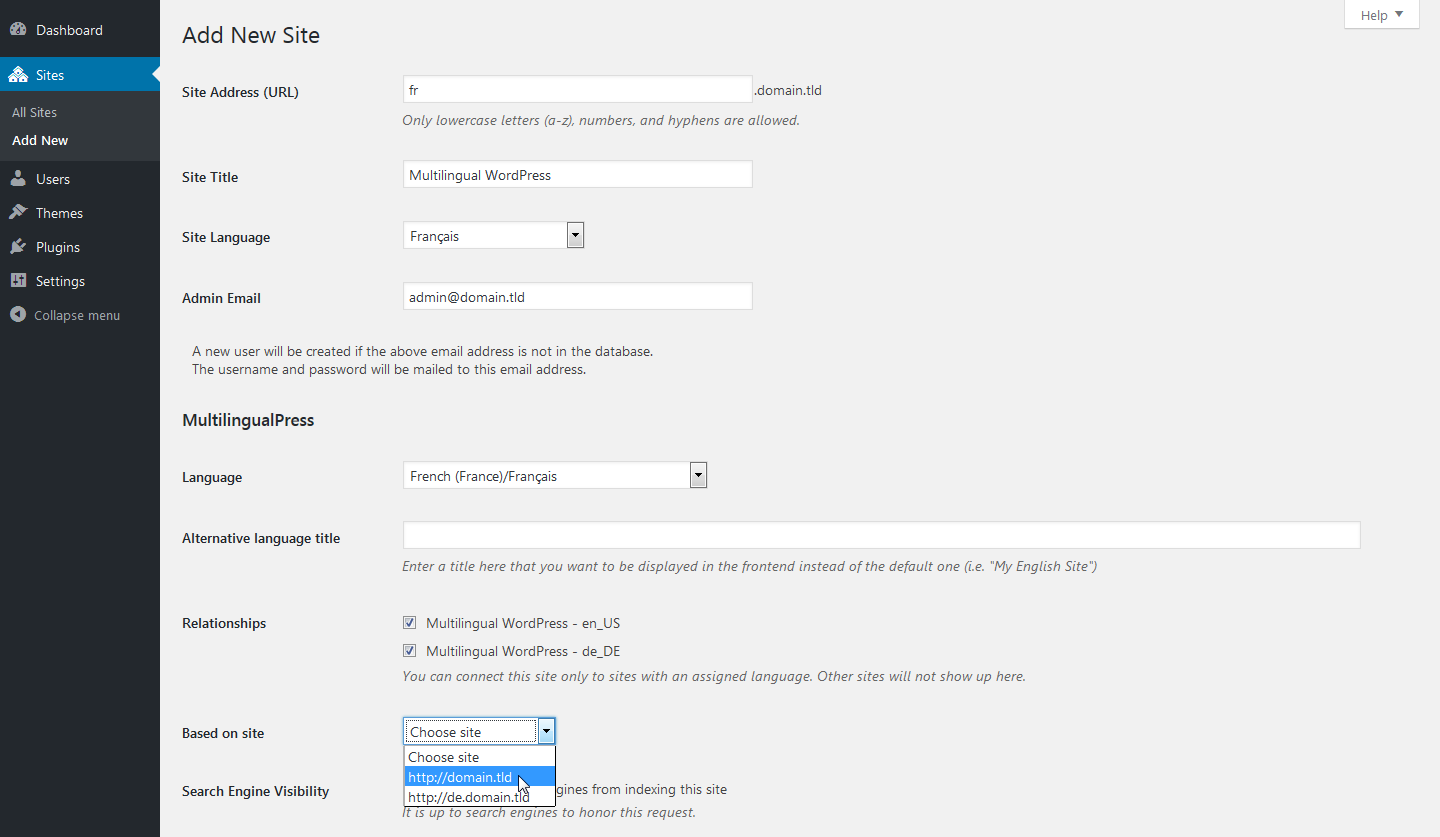Uncheck the Multilingual WordPress - en_US relationship

click(x=409, y=622)
